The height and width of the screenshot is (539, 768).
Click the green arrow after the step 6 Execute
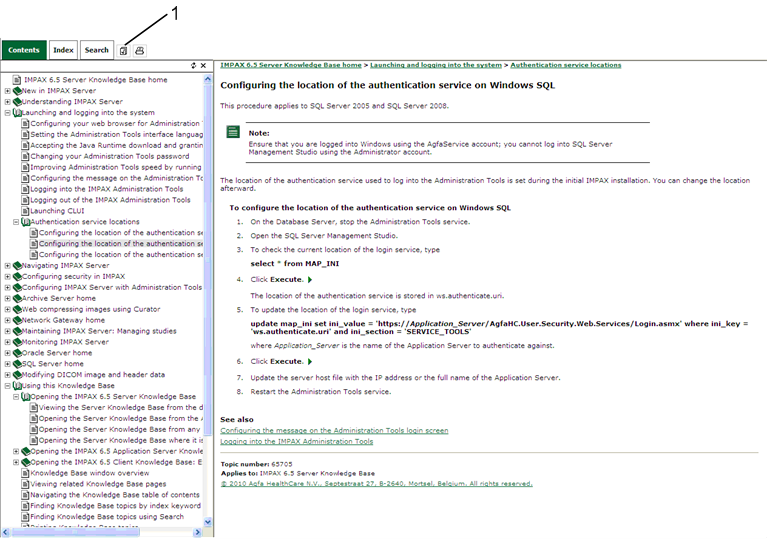click(310, 362)
